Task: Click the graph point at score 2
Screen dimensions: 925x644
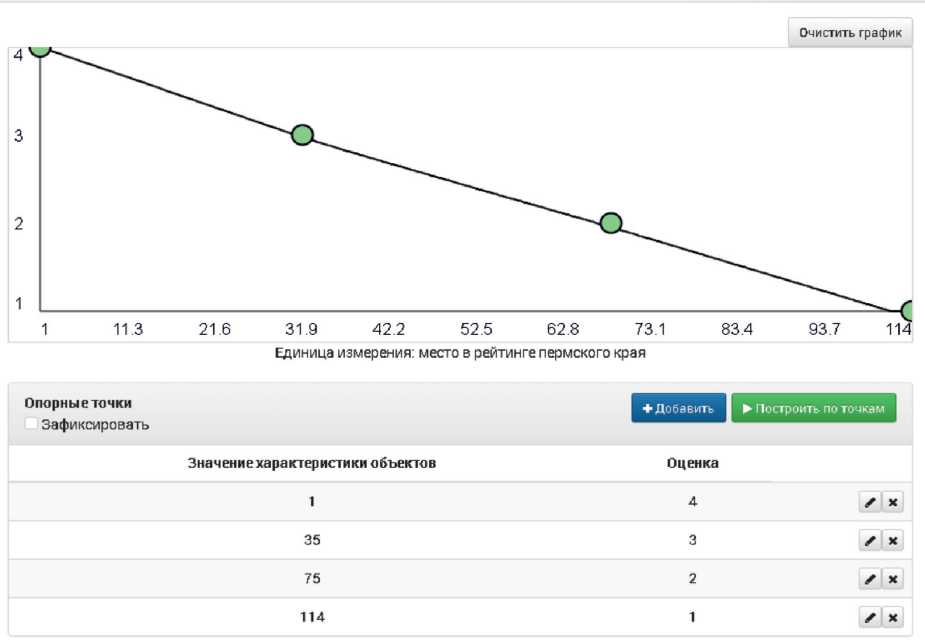Action: pyautogui.click(x=611, y=223)
